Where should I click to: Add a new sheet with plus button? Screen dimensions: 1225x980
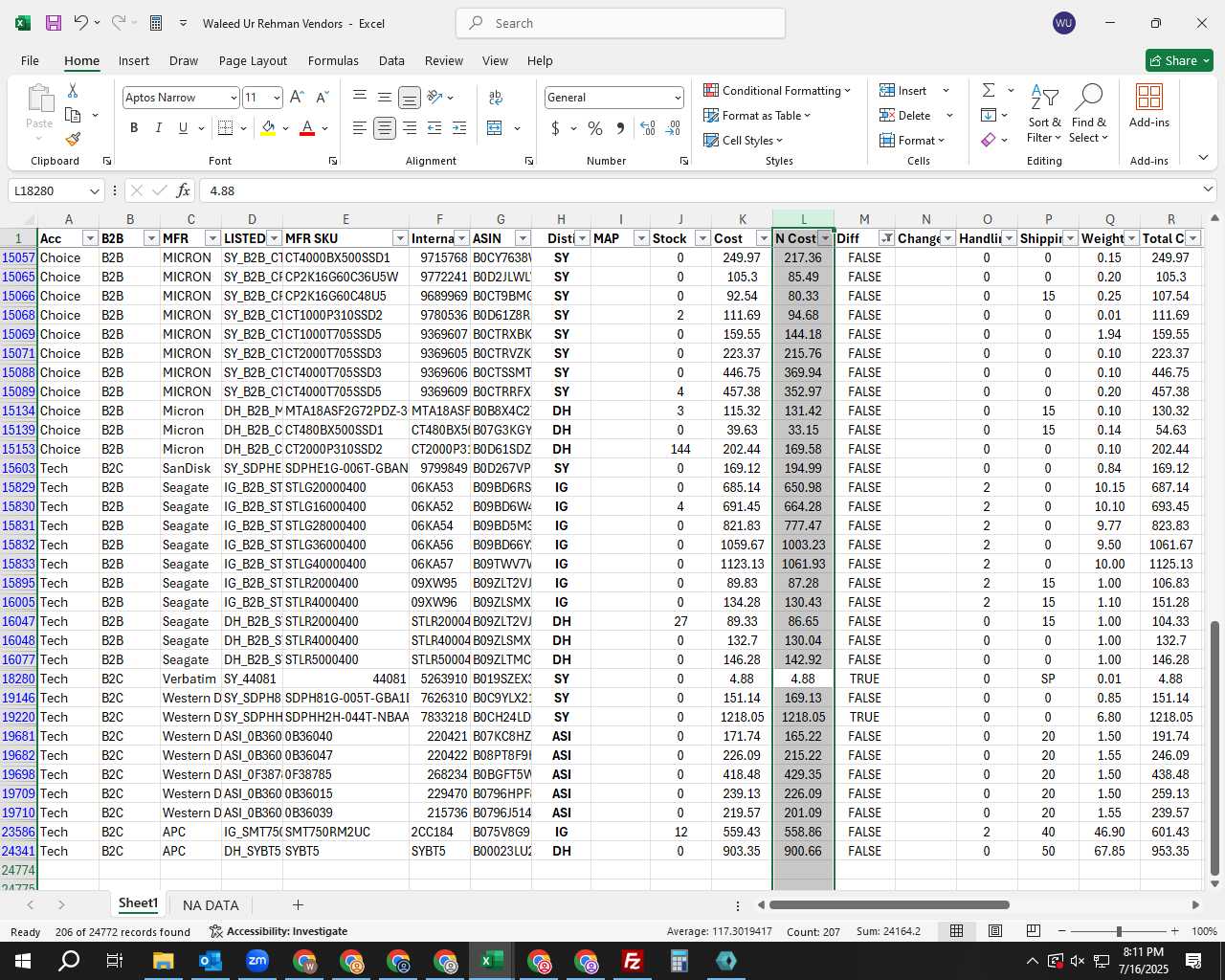298,905
